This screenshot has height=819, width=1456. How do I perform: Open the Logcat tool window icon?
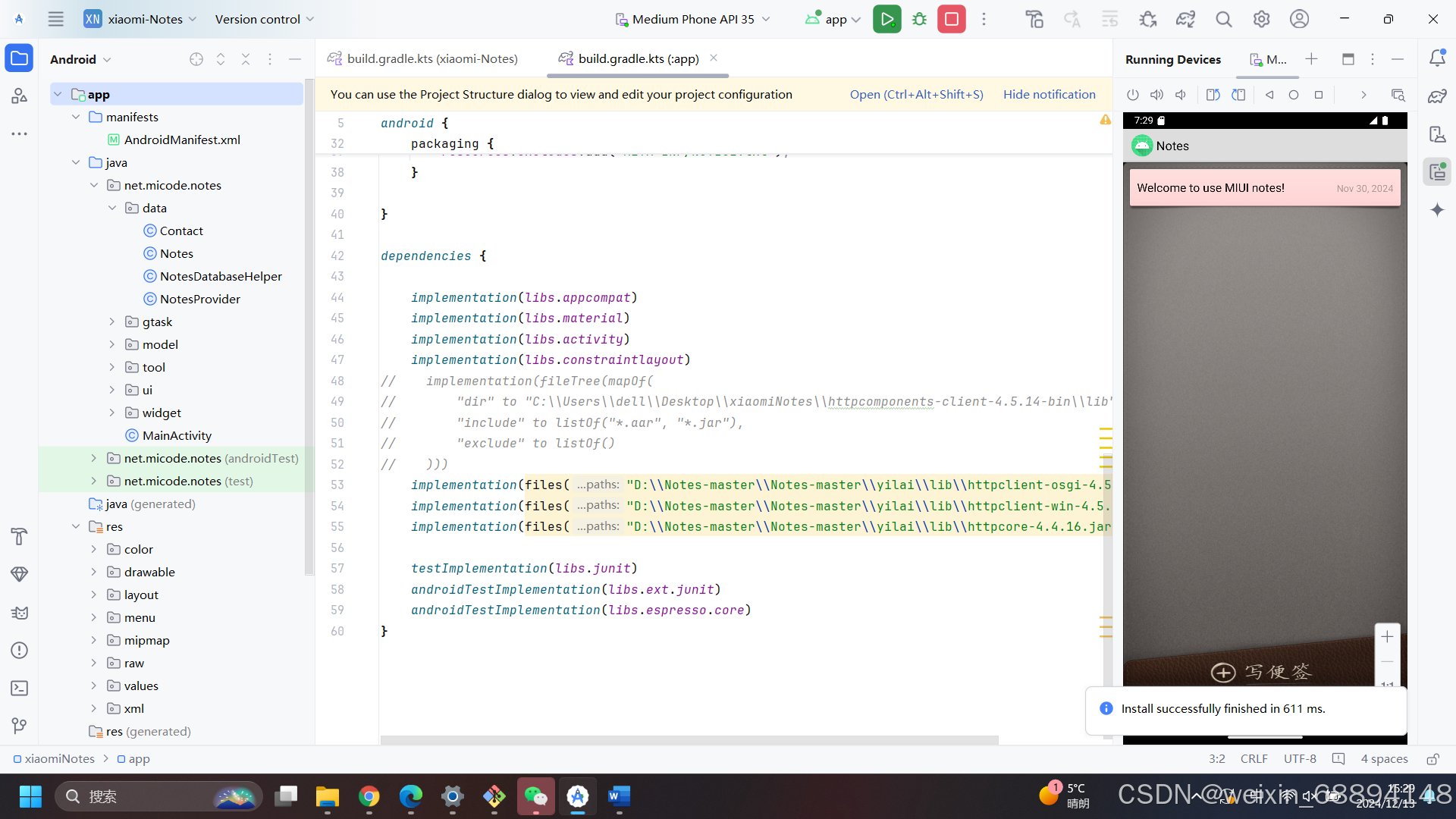click(20, 613)
